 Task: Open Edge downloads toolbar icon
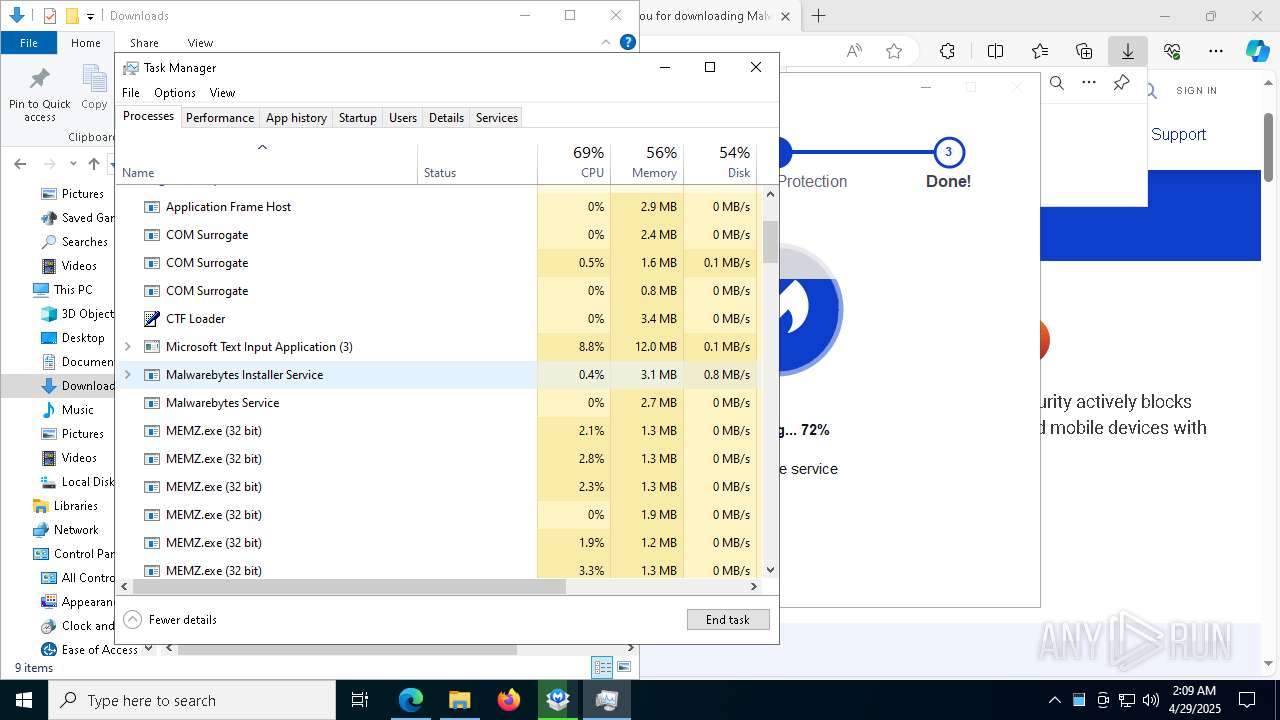[1127, 51]
